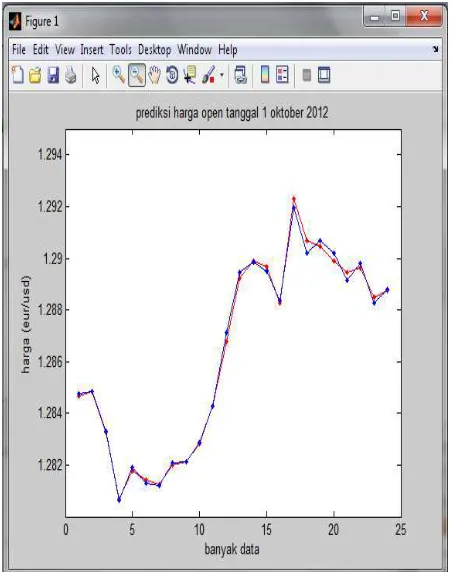The width and height of the screenshot is (452, 572).
Task: Click the MATLAB logo in title bar
Action: [x=15, y=21]
